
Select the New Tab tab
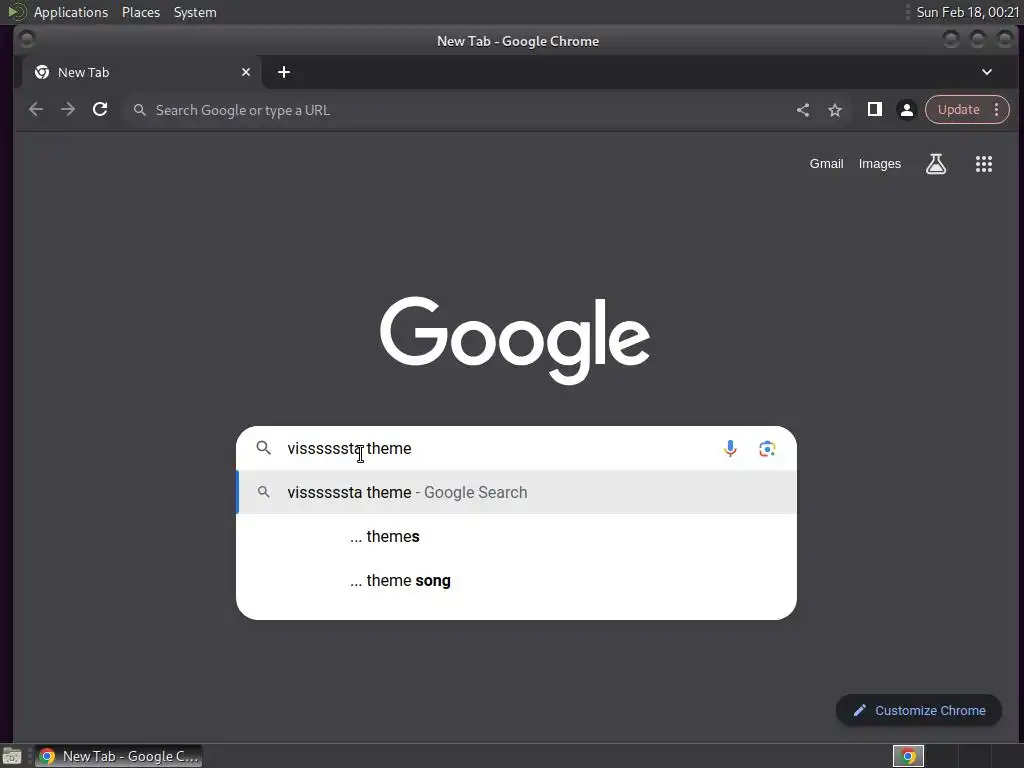coord(142,72)
